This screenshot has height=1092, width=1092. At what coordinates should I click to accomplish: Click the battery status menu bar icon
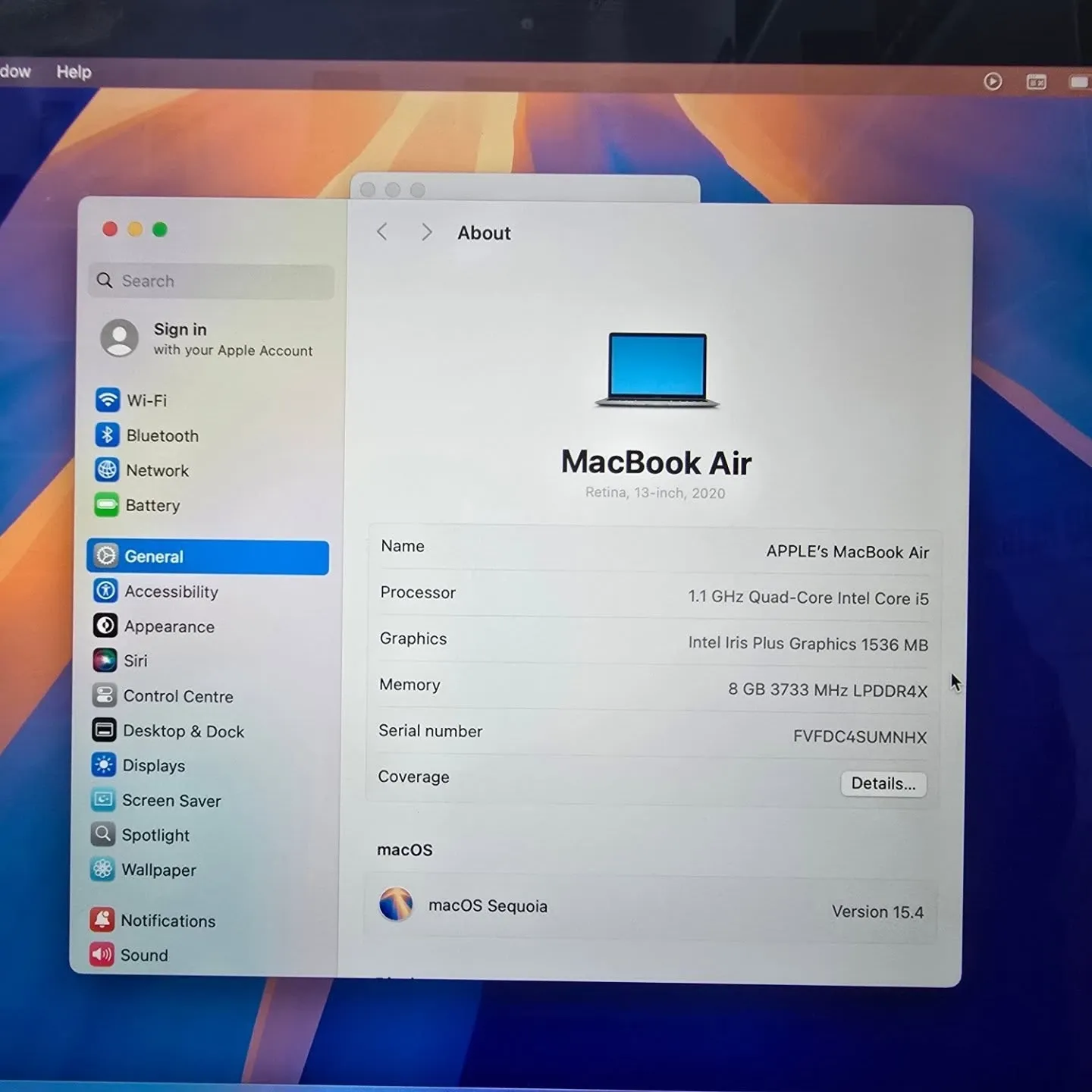pyautogui.click(x=1080, y=82)
